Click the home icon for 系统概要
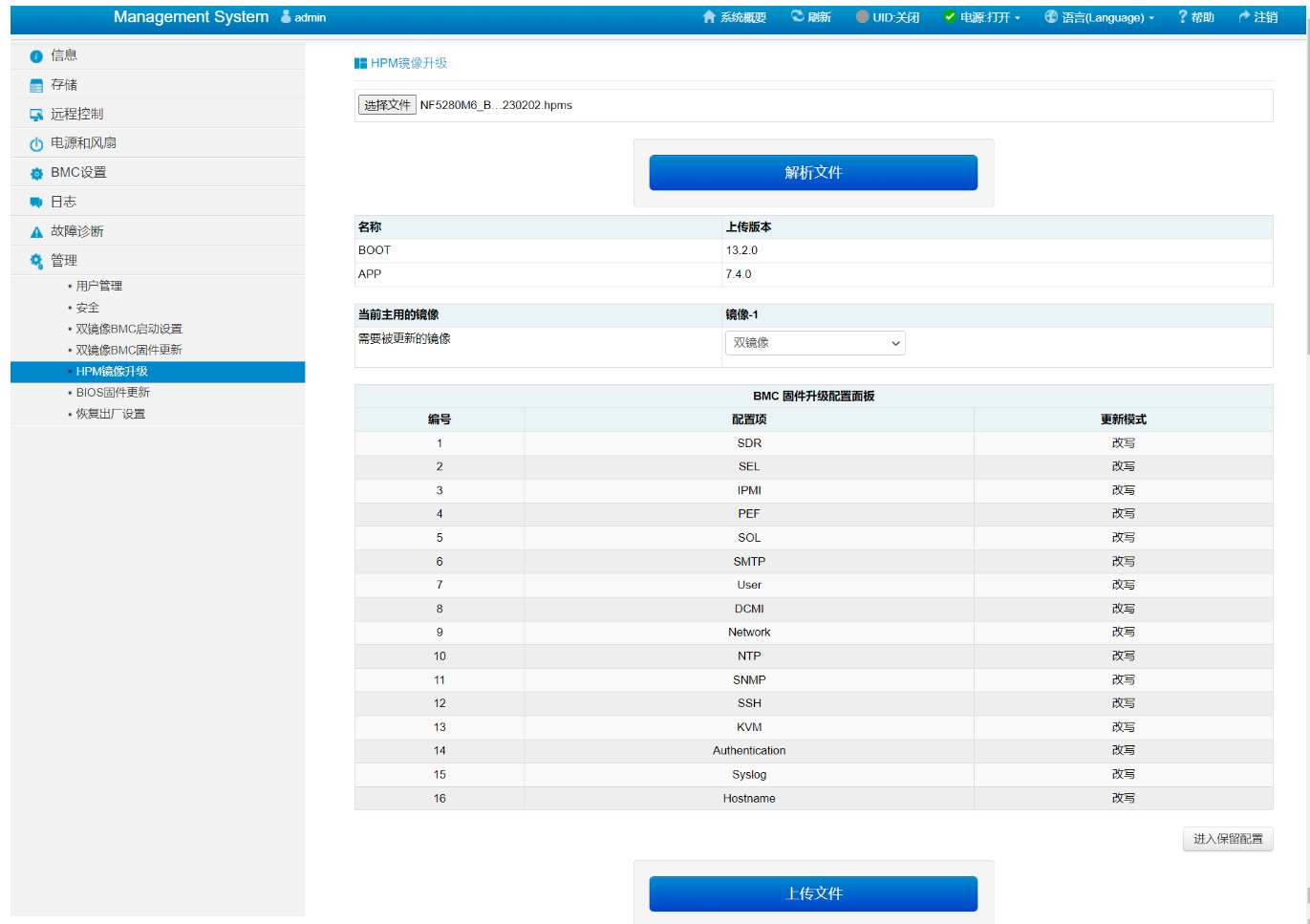 tap(709, 17)
